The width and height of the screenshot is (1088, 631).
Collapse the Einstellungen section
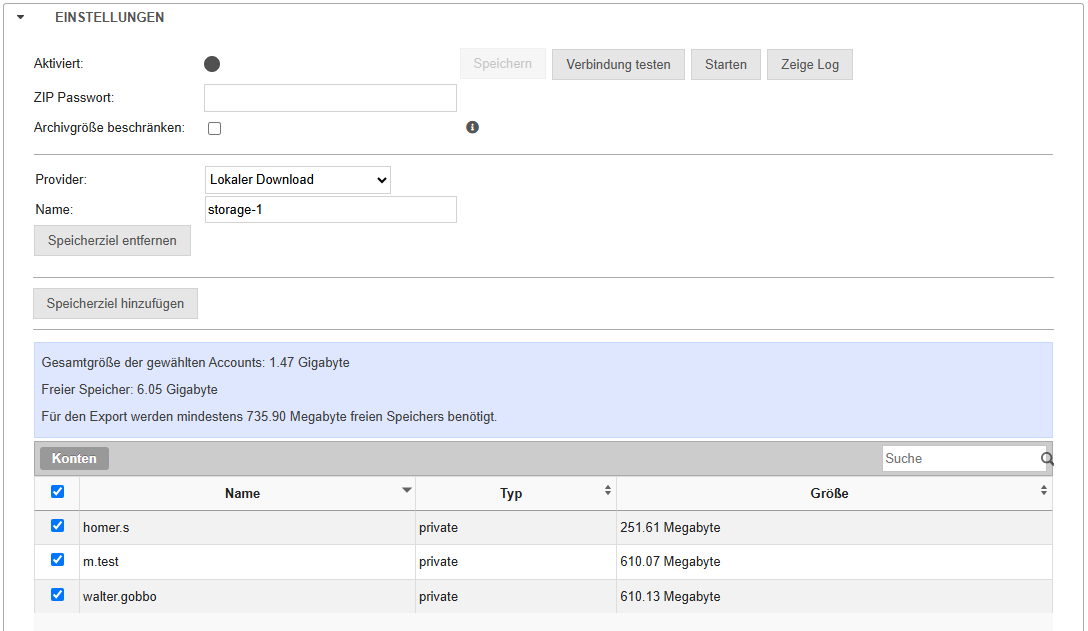click(20, 17)
